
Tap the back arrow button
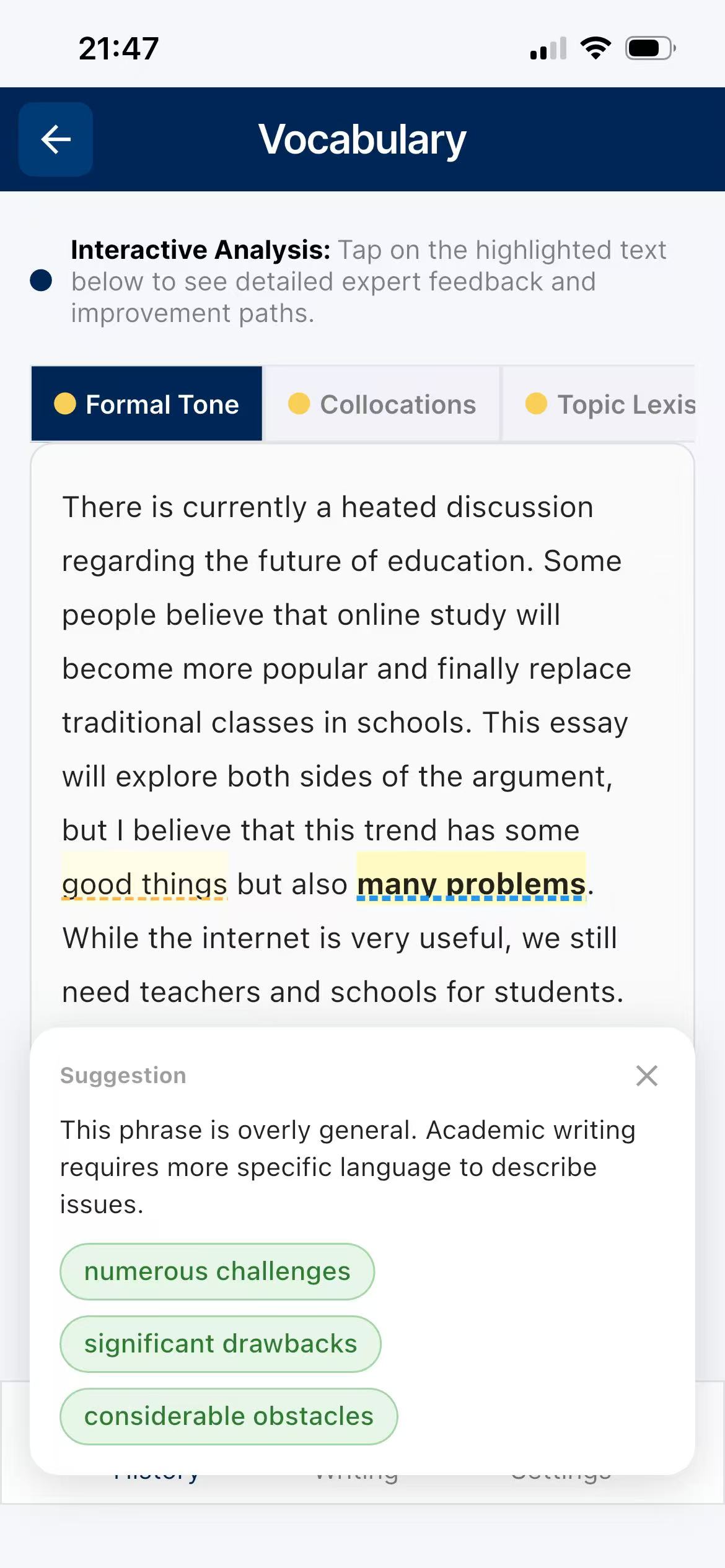[56, 139]
